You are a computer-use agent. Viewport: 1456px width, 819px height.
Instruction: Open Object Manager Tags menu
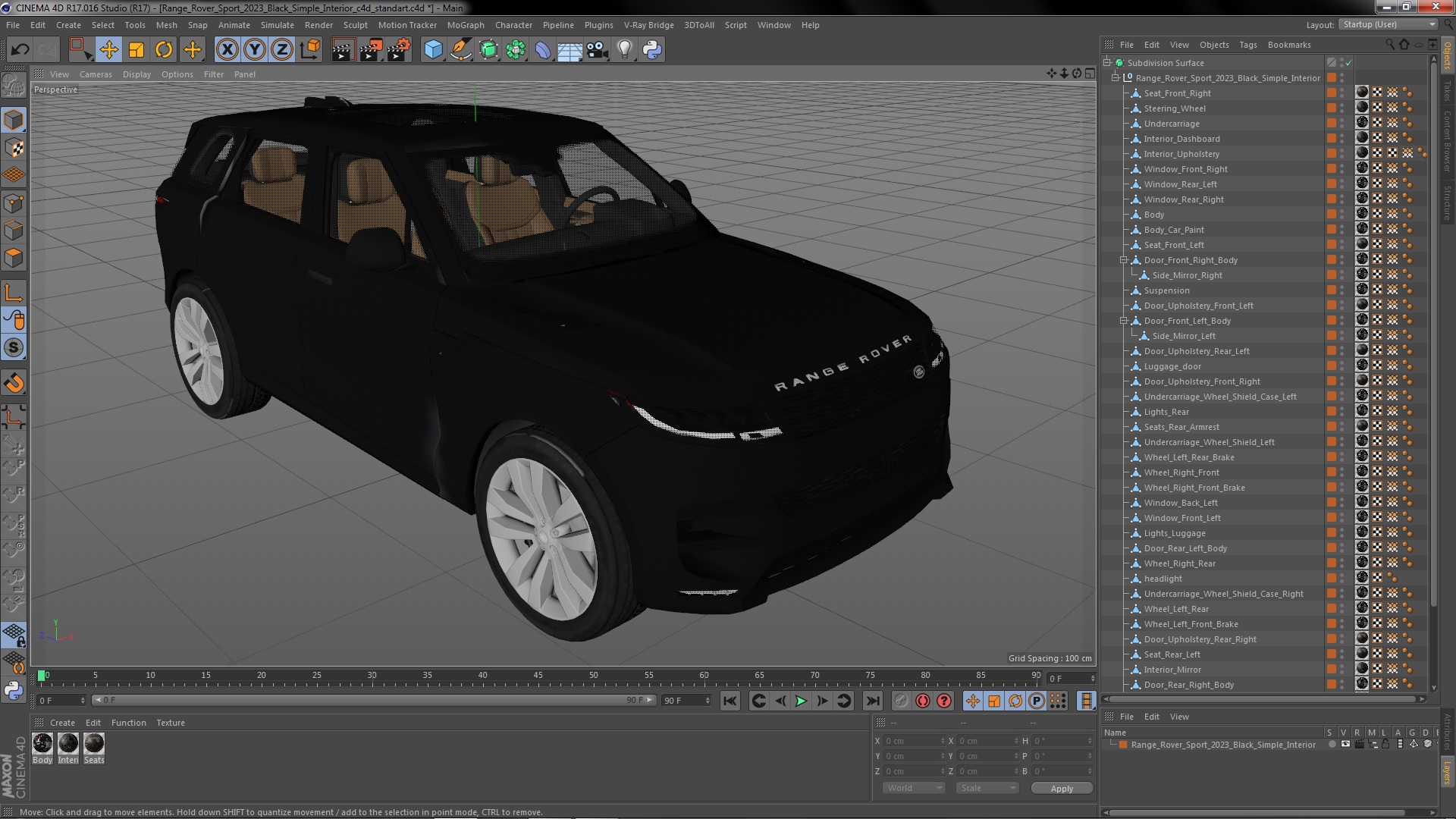[1247, 45]
